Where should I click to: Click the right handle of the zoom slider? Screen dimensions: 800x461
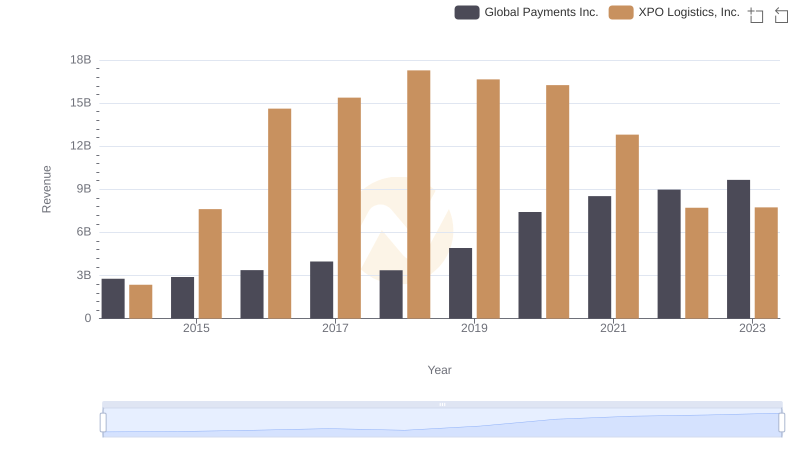(782, 423)
